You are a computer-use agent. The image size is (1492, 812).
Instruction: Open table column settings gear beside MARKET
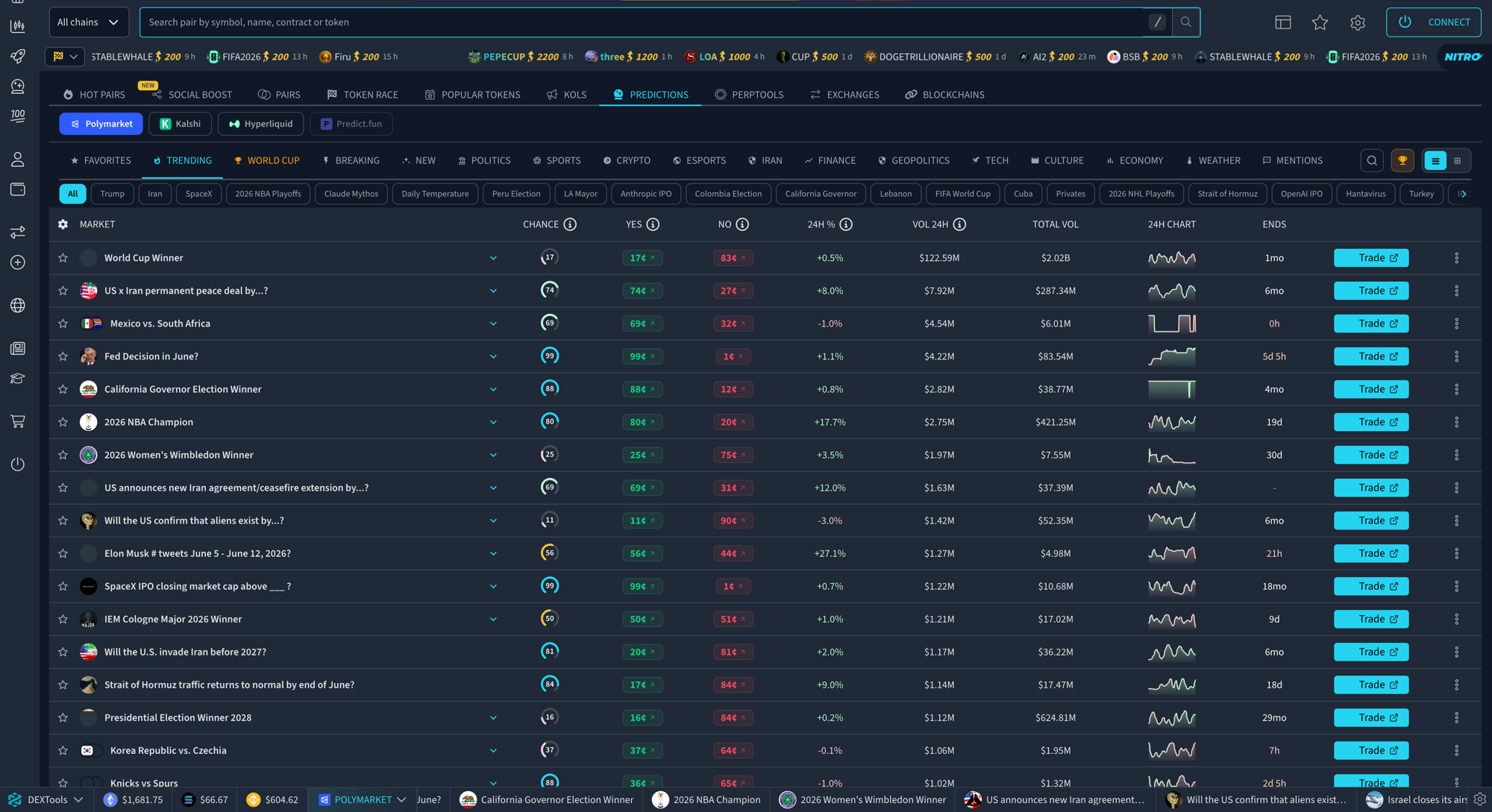[x=63, y=224]
